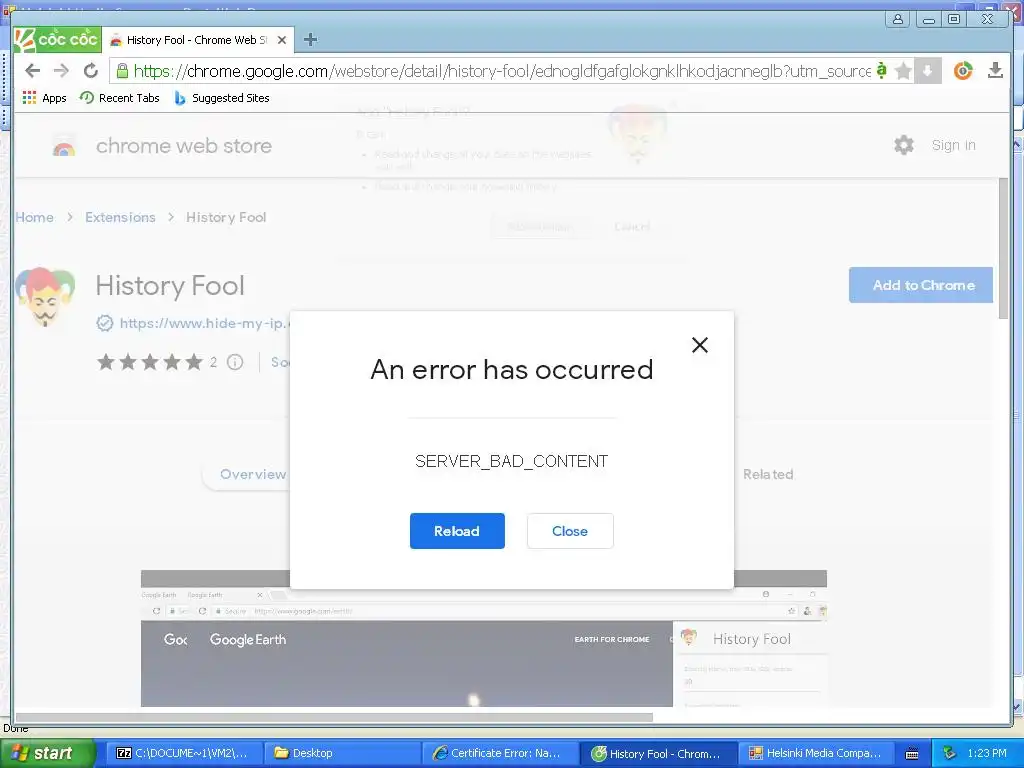Click the rating info circle icon

coord(235,362)
